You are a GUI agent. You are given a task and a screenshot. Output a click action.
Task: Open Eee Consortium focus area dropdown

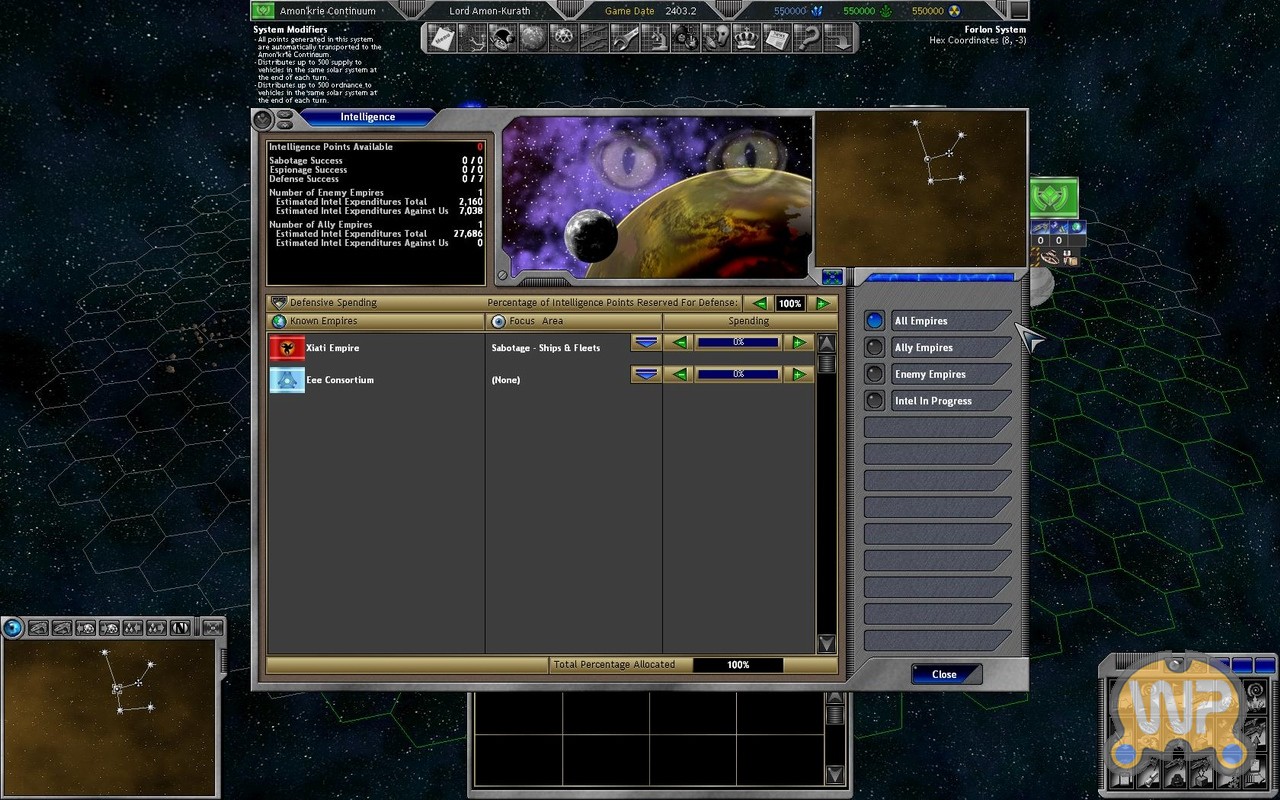pyautogui.click(x=646, y=375)
